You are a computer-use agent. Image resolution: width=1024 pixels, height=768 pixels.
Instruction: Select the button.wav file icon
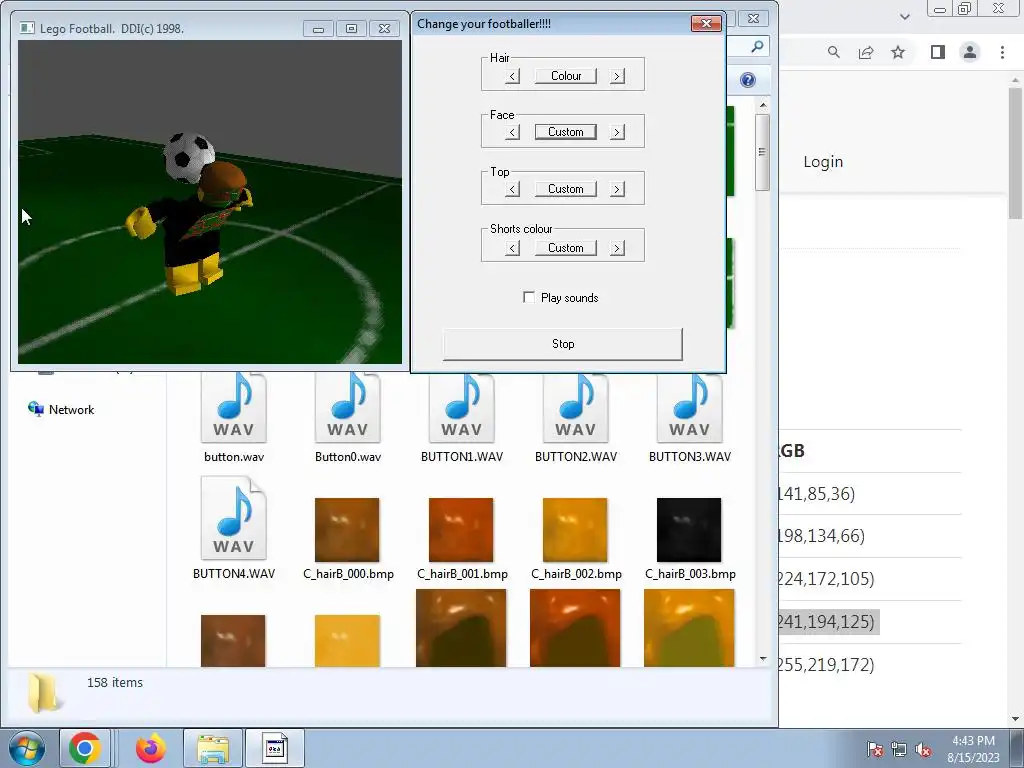click(234, 408)
